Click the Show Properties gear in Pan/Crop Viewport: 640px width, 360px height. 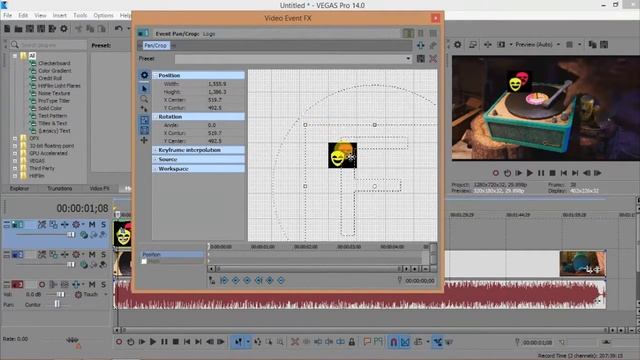[144, 75]
